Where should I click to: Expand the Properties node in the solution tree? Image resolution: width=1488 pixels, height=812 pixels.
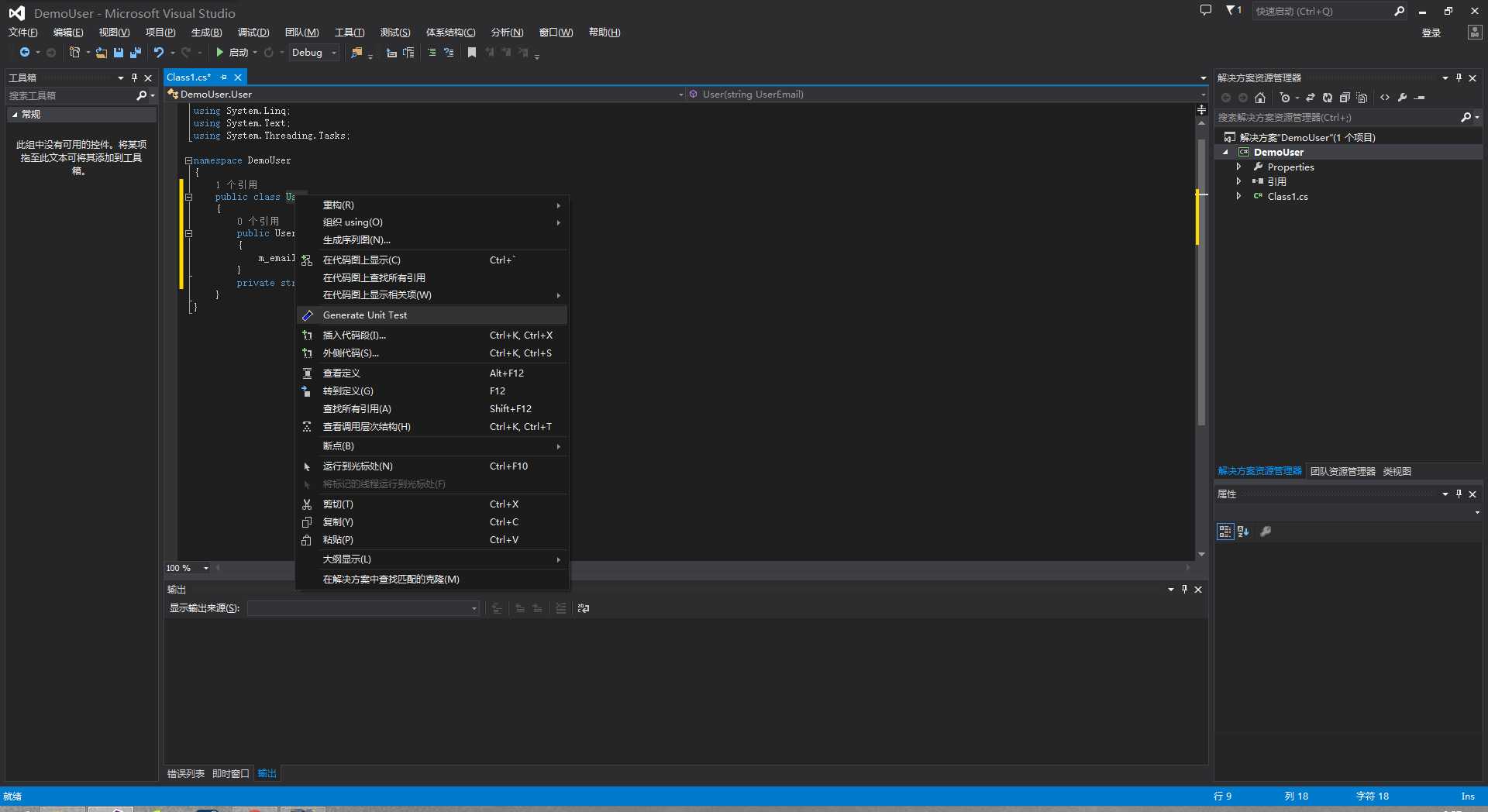(x=1238, y=167)
